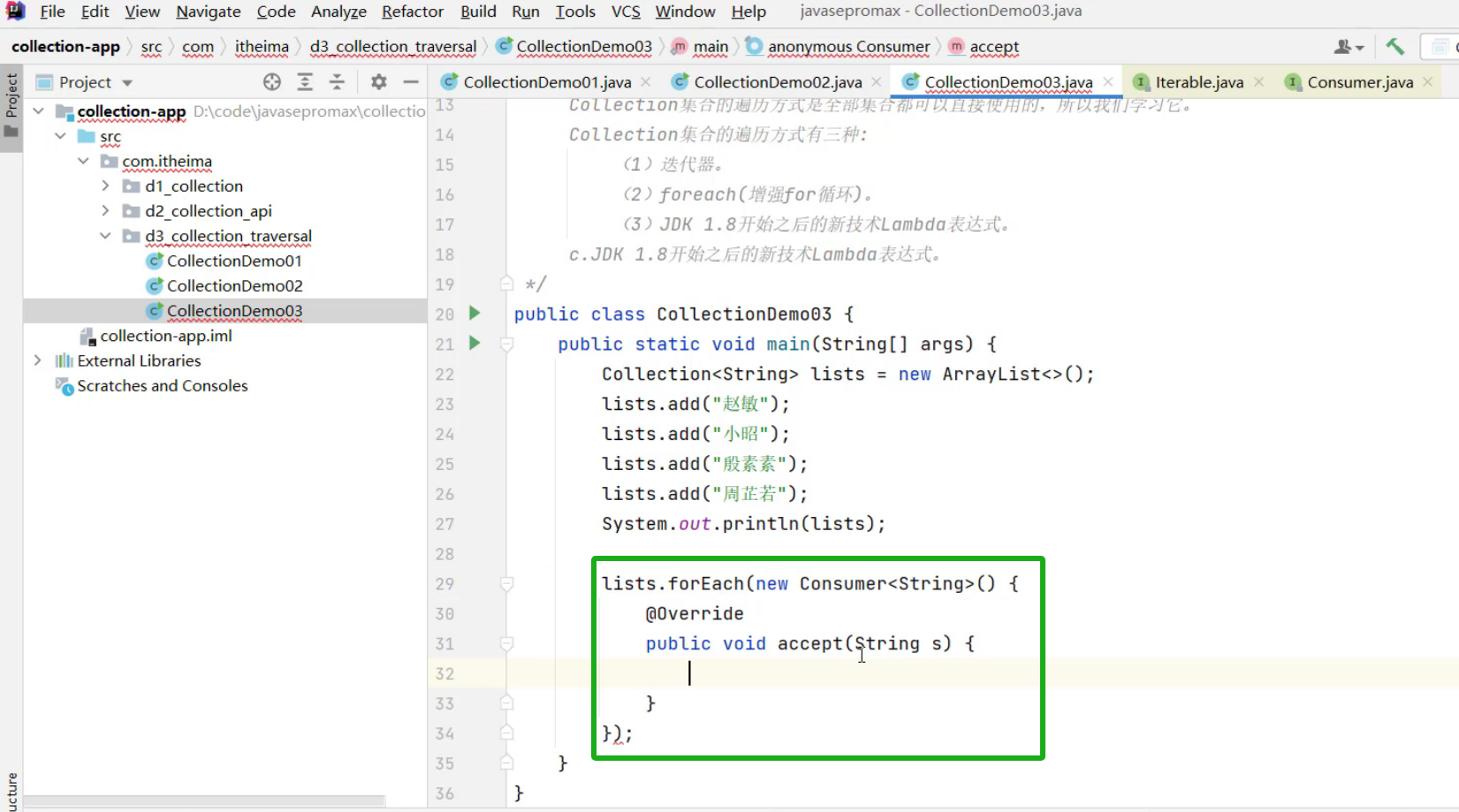Open Project panel settings gear
Viewport: 1459px width, 812px height.
pyautogui.click(x=379, y=82)
